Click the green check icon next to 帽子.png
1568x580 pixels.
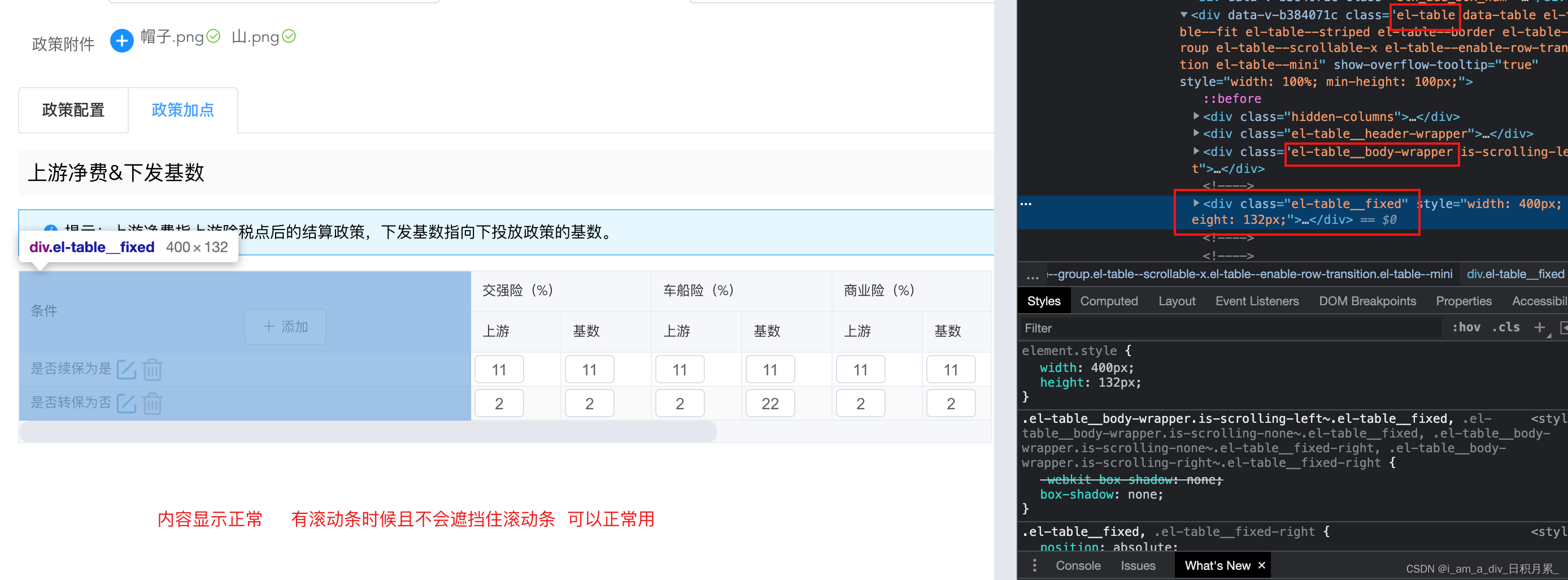click(x=214, y=37)
